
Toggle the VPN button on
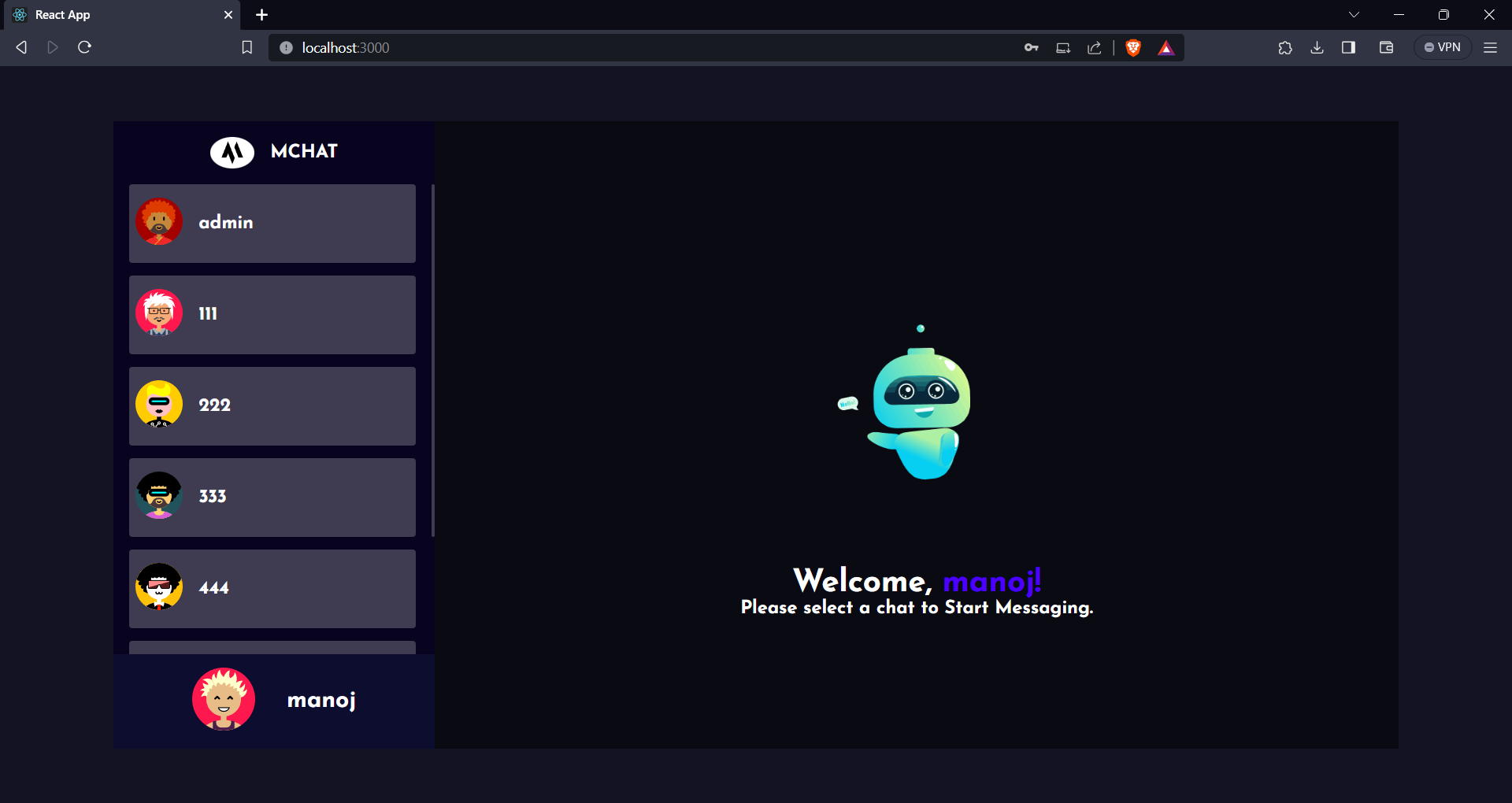pos(1443,46)
